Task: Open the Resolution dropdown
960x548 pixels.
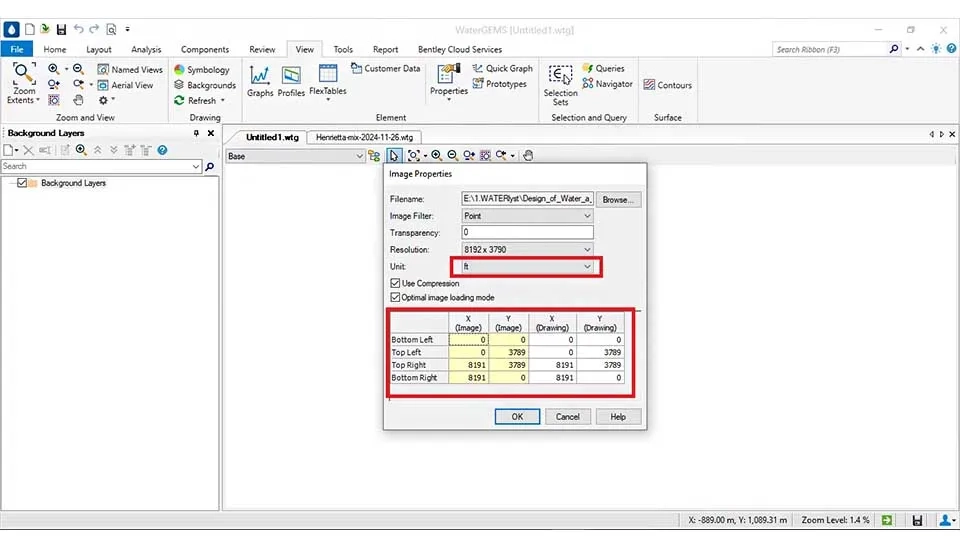Action: (586, 250)
